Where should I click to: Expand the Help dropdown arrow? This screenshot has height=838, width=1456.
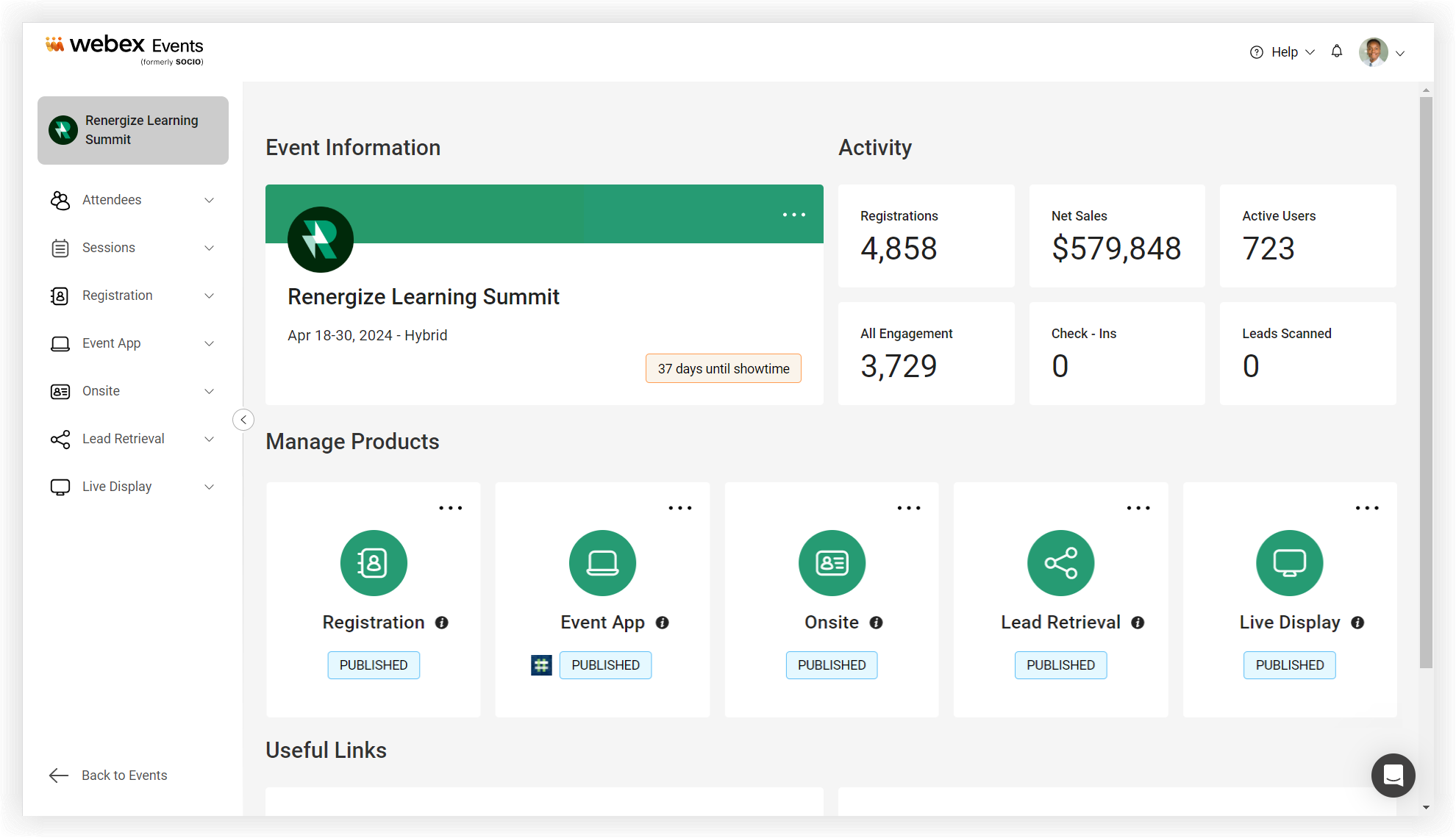1310,52
